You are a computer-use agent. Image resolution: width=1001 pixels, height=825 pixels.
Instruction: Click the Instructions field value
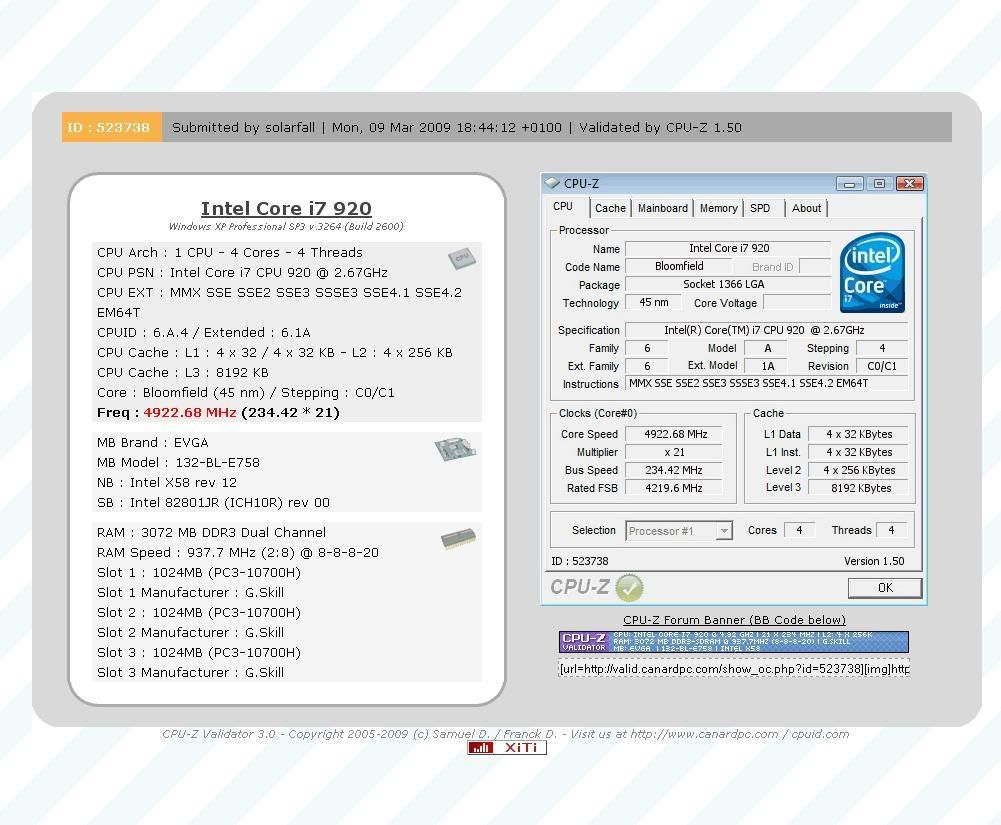[x=767, y=383]
